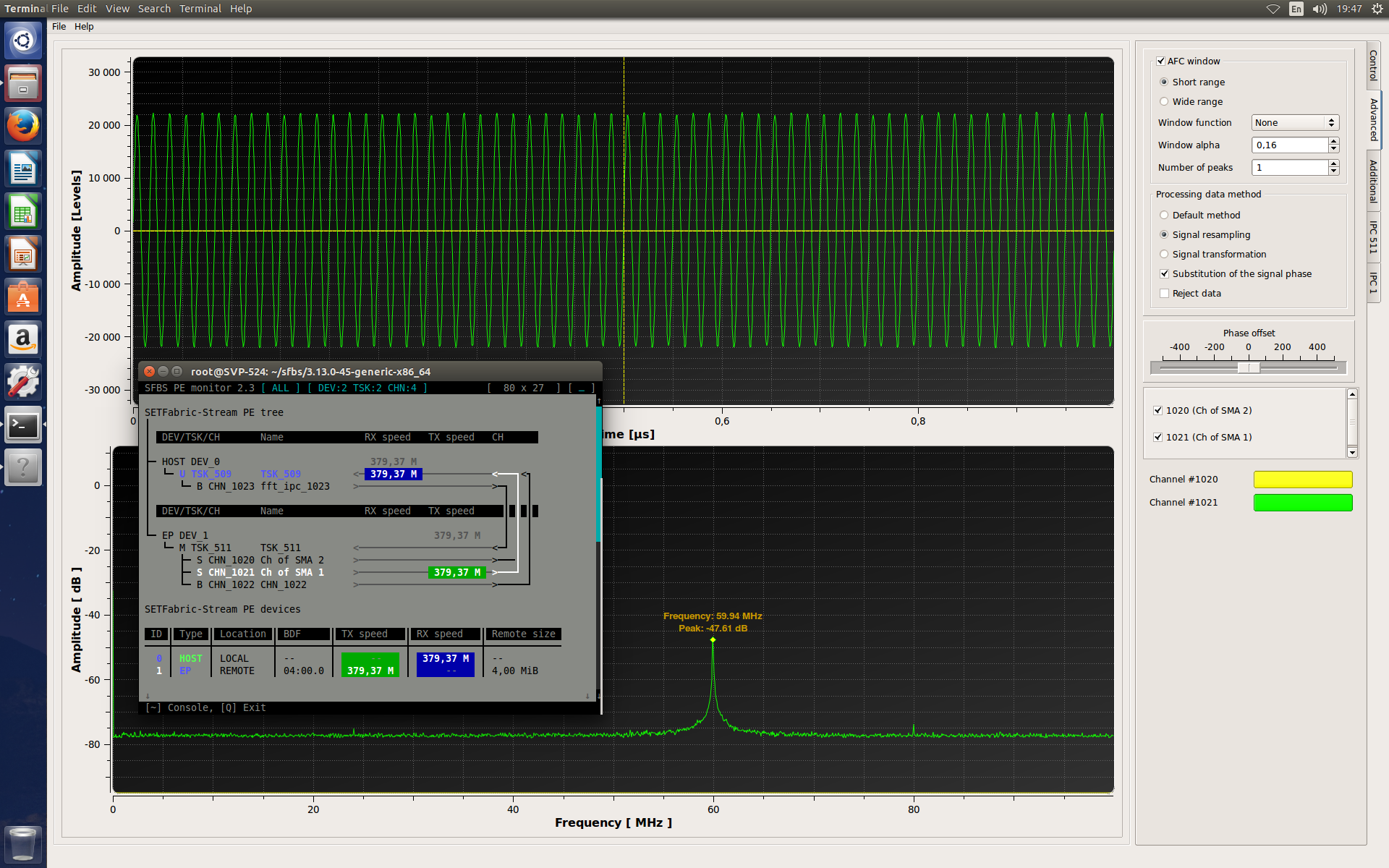Switch to the Additional tab
Image resolution: width=1389 pixels, height=868 pixels.
1373,181
